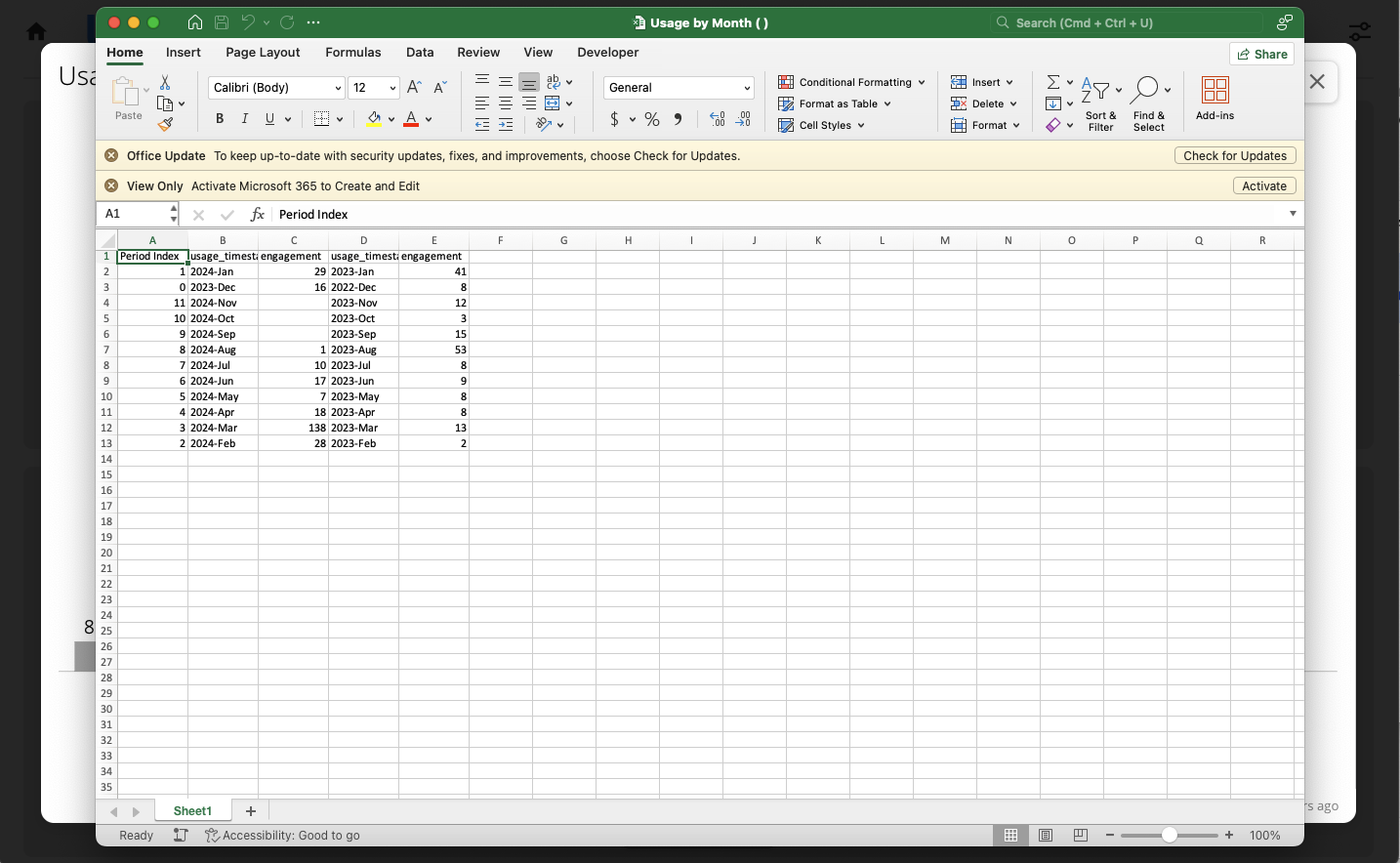Open the font name dropdown
The image size is (1400, 863).
click(338, 88)
